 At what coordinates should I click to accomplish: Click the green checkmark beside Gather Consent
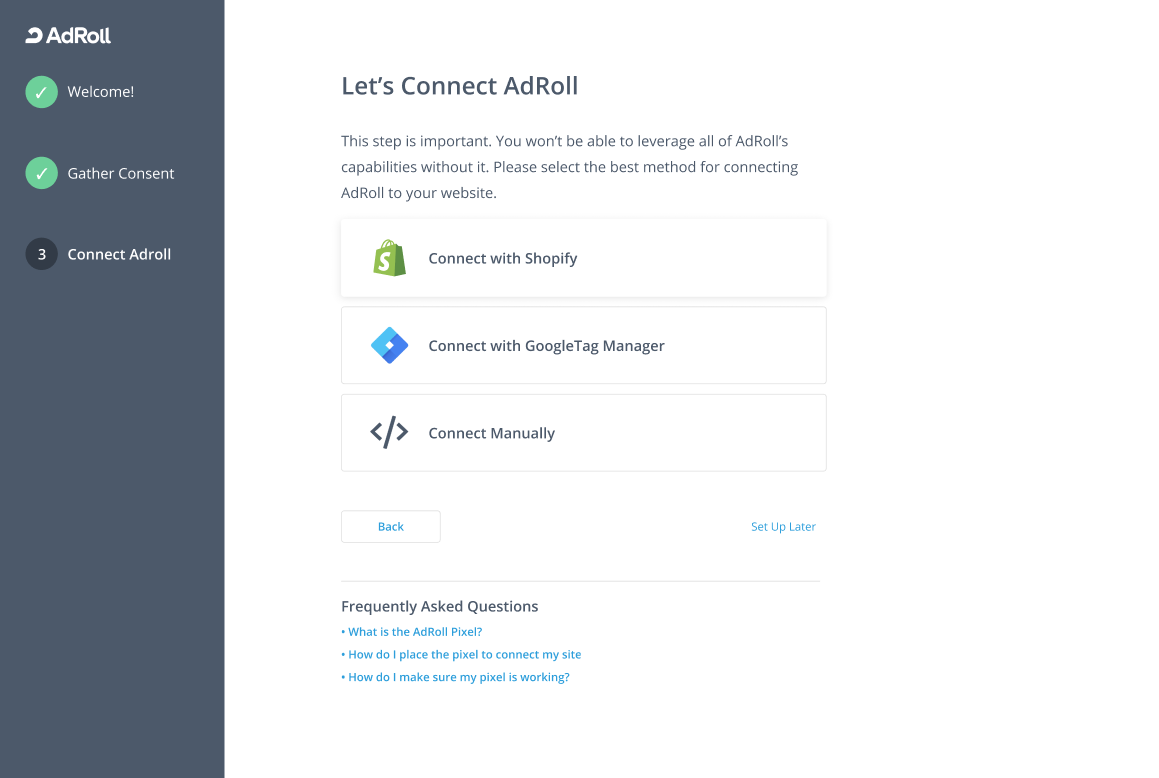(x=41, y=173)
